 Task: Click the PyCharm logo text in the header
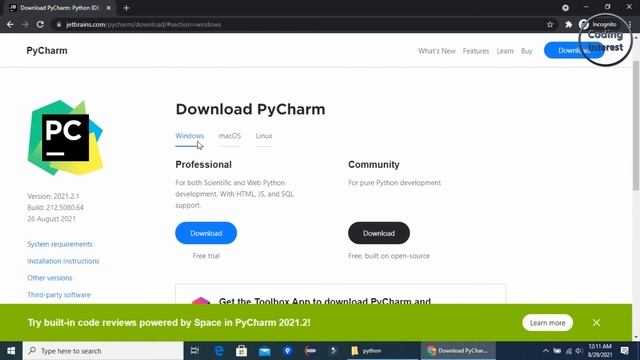click(x=47, y=51)
